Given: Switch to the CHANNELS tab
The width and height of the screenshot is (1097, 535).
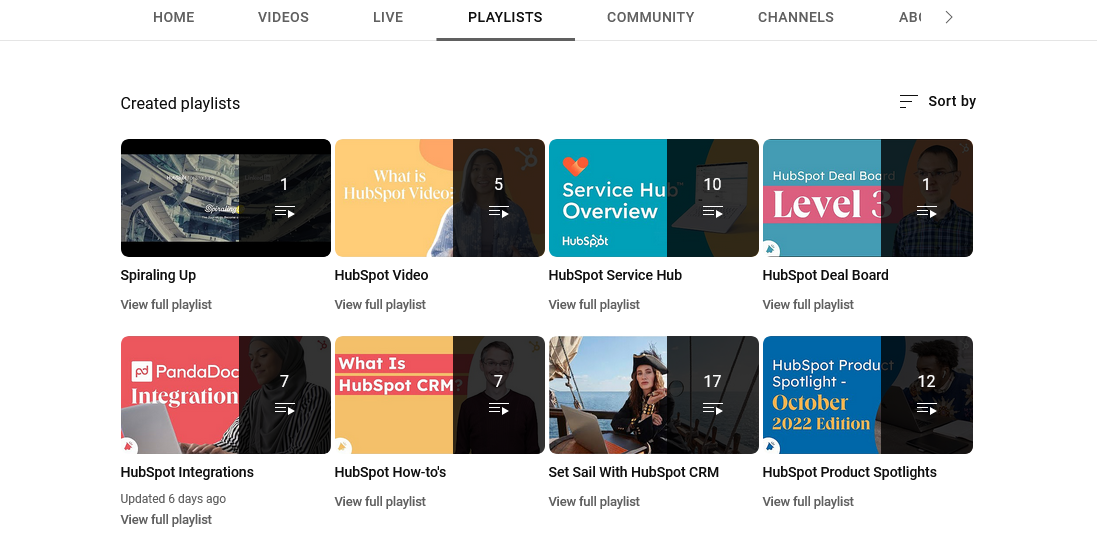Looking at the screenshot, I should coord(796,17).
